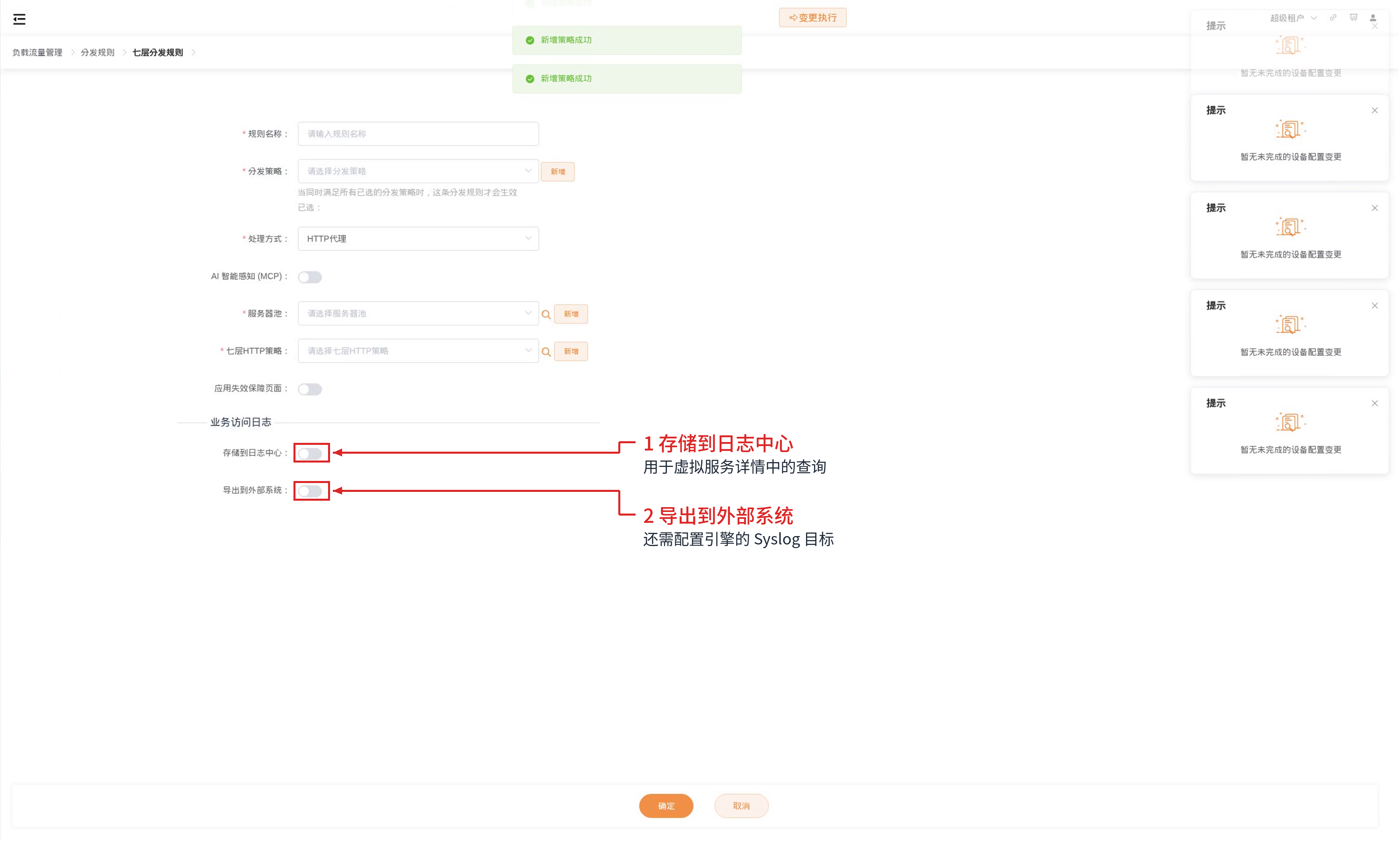Open the presentation board icon in the top bar
This screenshot has width=1399, height=868.
tap(1353, 18)
